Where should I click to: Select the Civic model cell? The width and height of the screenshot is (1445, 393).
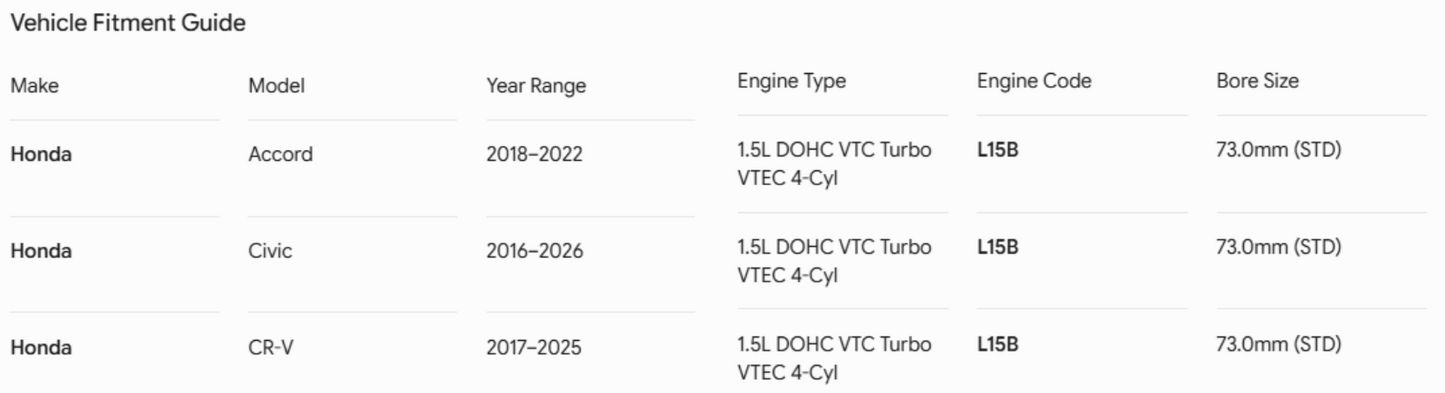coord(270,251)
